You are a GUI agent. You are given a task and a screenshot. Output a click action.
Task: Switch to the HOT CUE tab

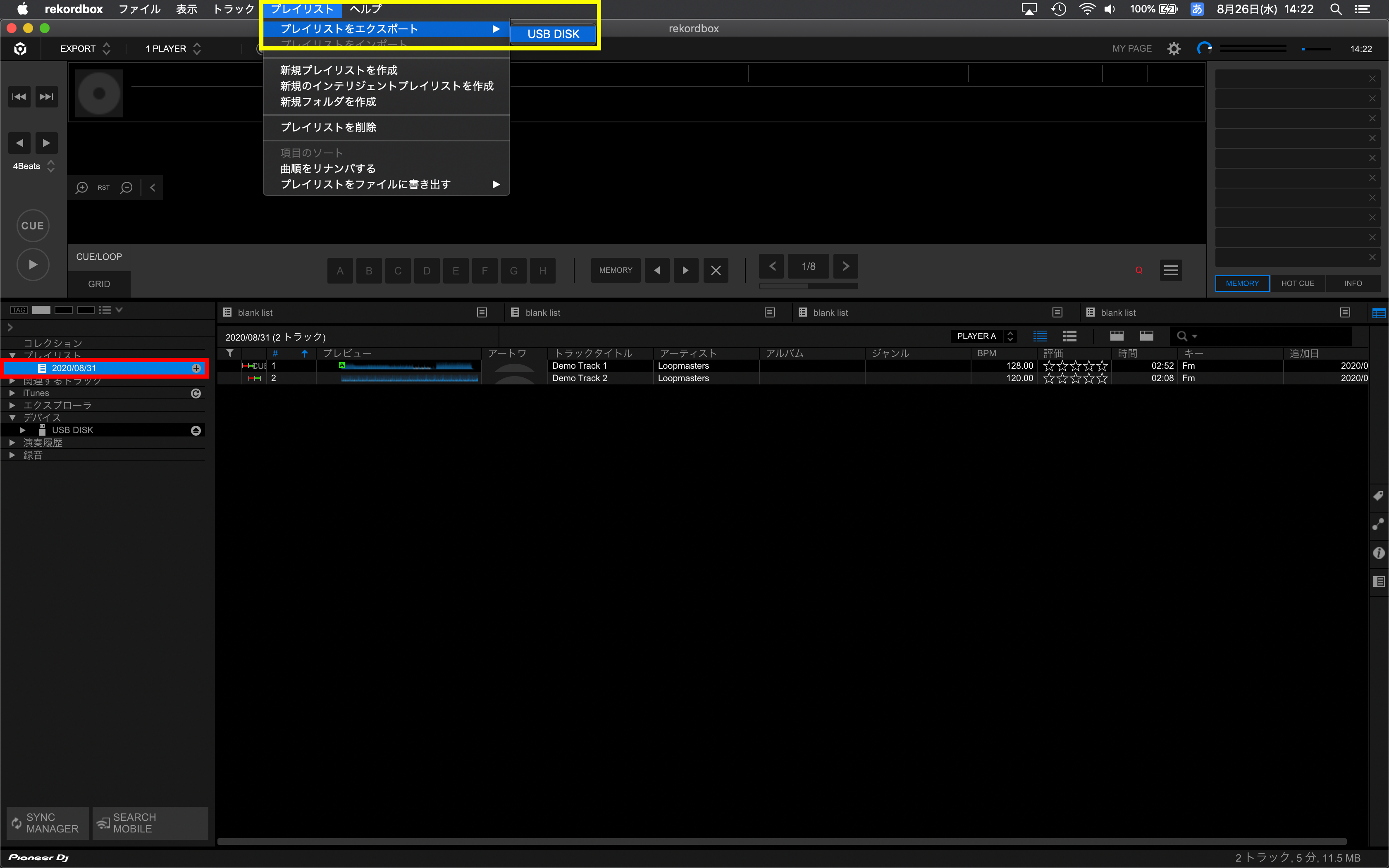click(1297, 284)
